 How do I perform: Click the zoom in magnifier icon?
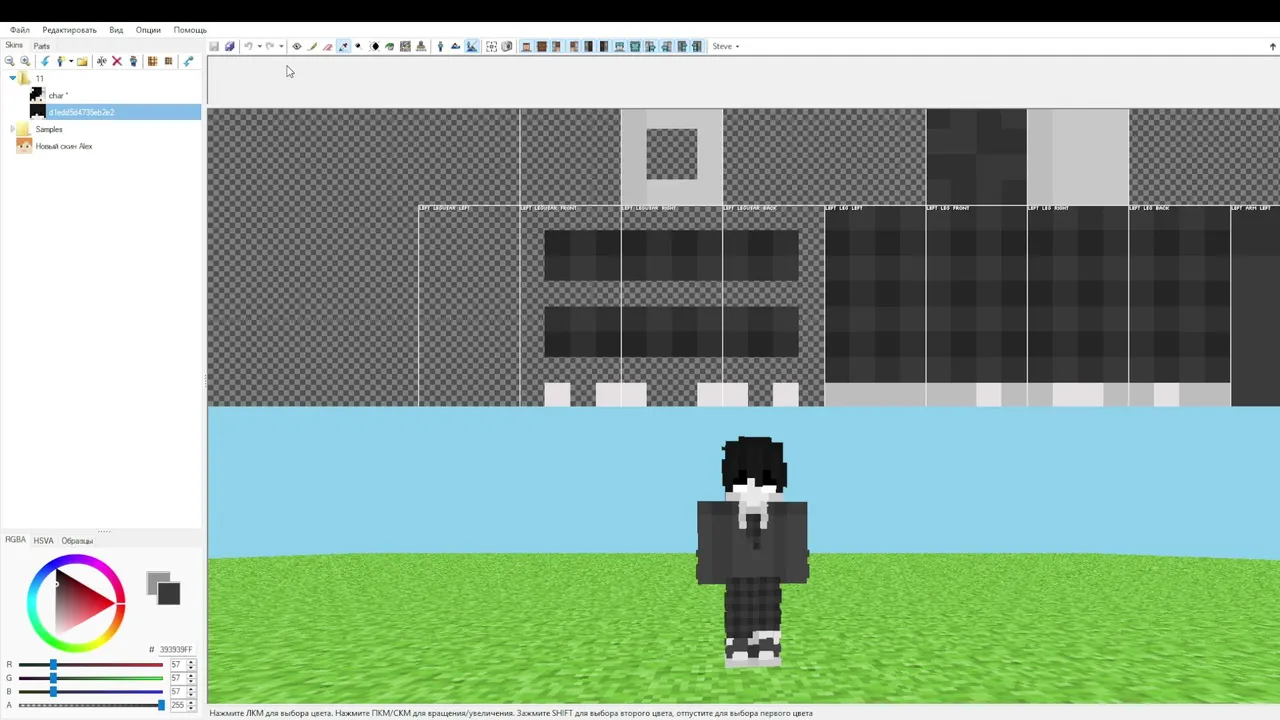[x=25, y=61]
